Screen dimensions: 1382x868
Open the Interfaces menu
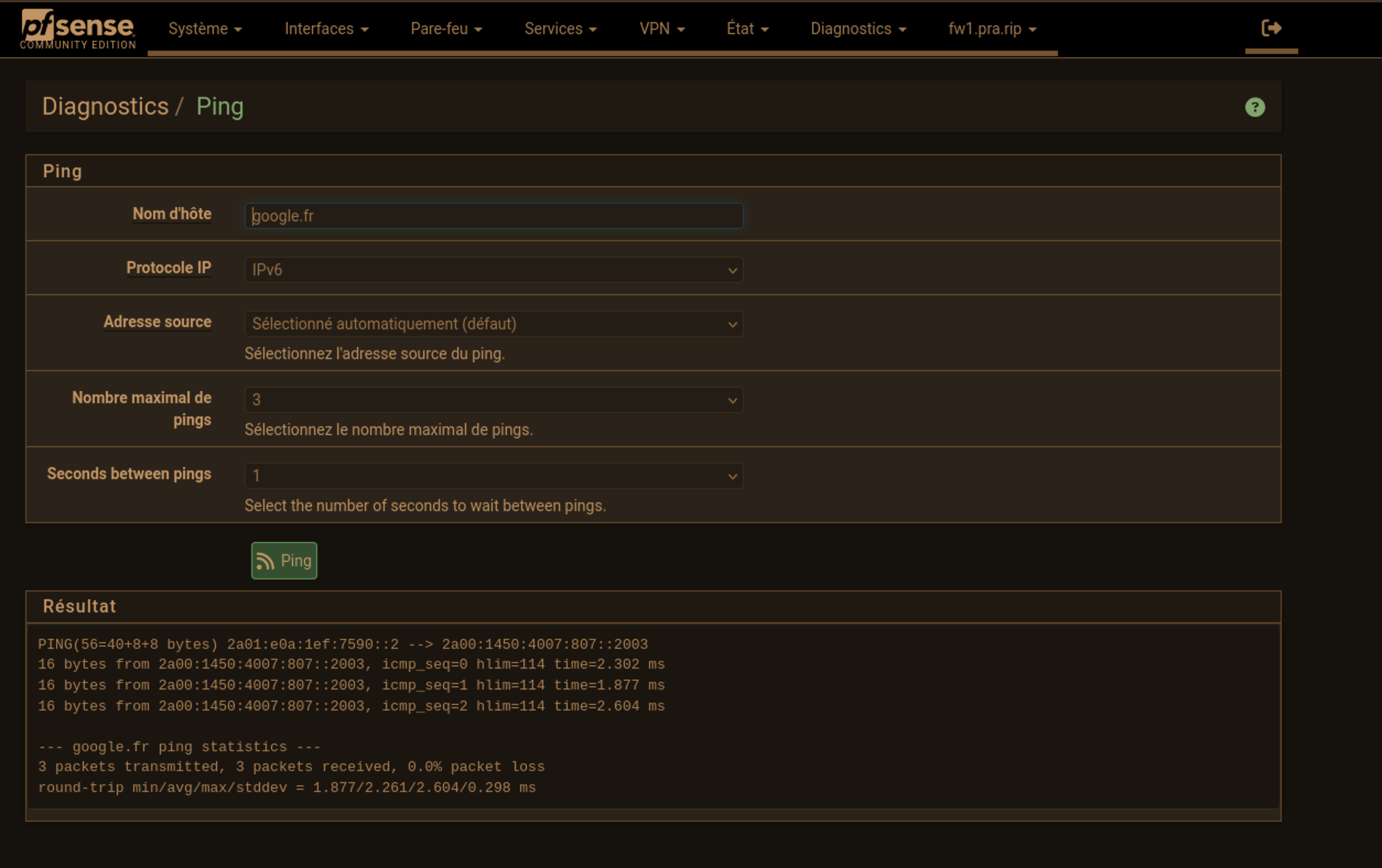pyautogui.click(x=327, y=29)
